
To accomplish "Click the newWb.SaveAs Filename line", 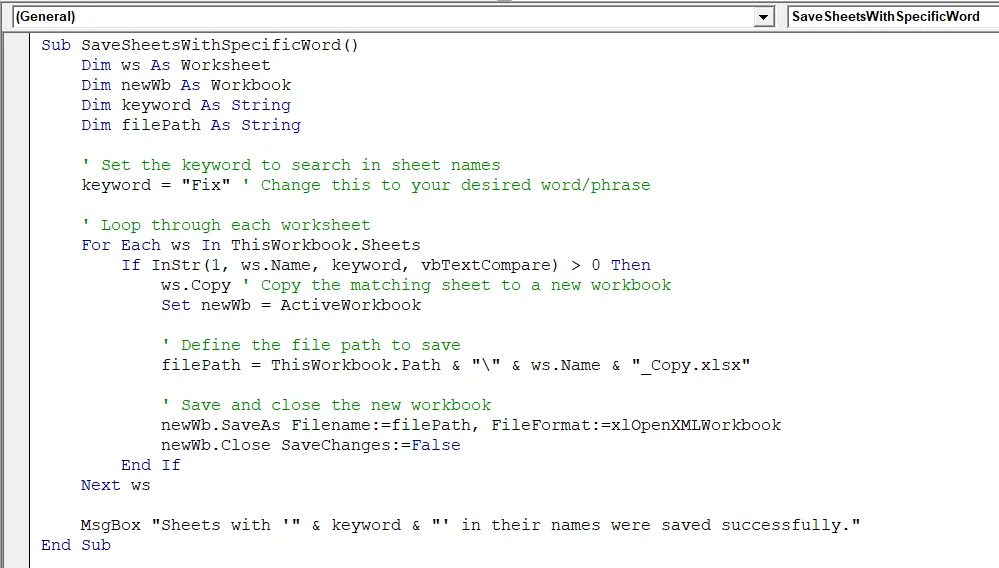I will 471,425.
